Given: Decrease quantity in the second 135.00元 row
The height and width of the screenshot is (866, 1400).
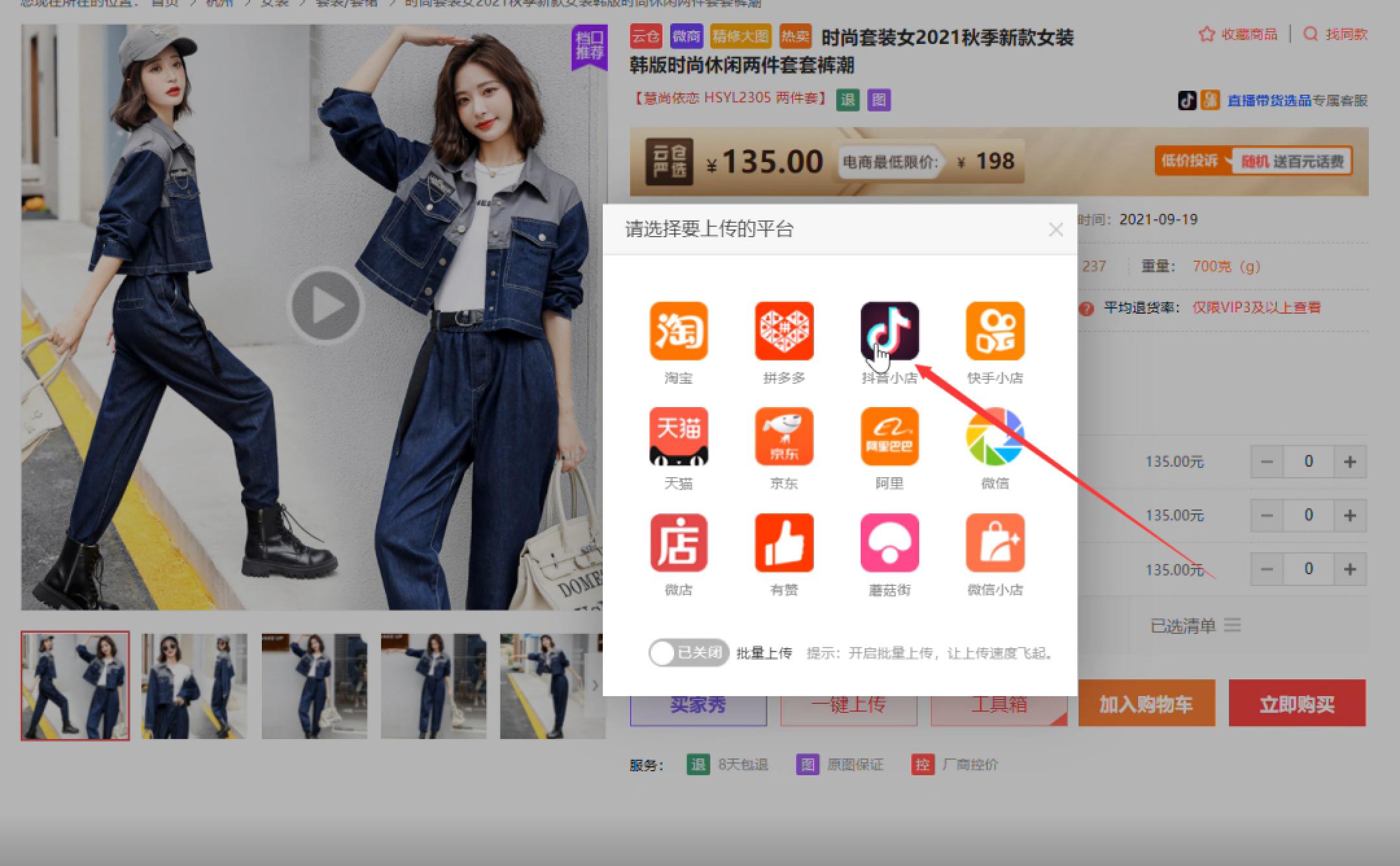Looking at the screenshot, I should [x=1267, y=515].
